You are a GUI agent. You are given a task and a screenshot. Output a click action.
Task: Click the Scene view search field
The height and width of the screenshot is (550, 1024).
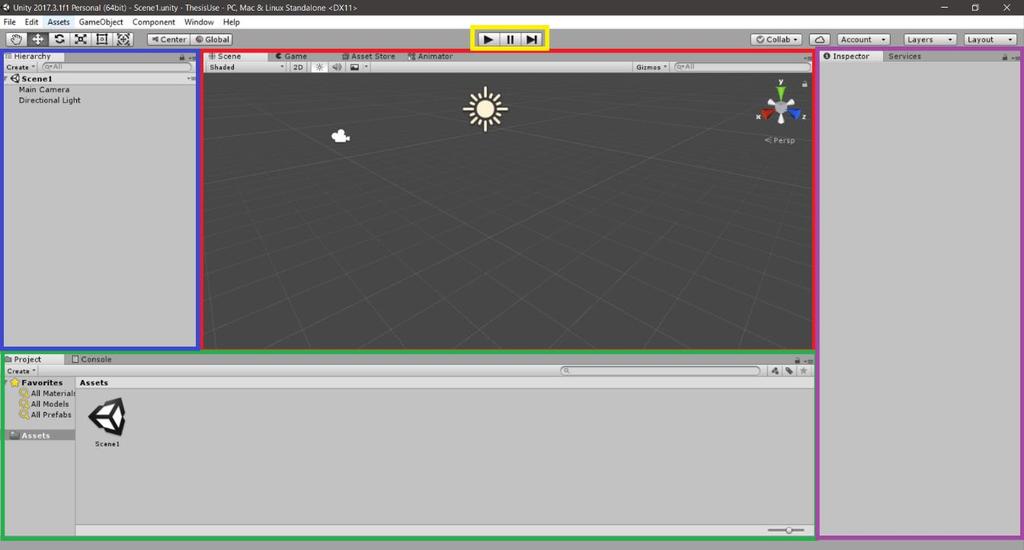(x=742, y=67)
